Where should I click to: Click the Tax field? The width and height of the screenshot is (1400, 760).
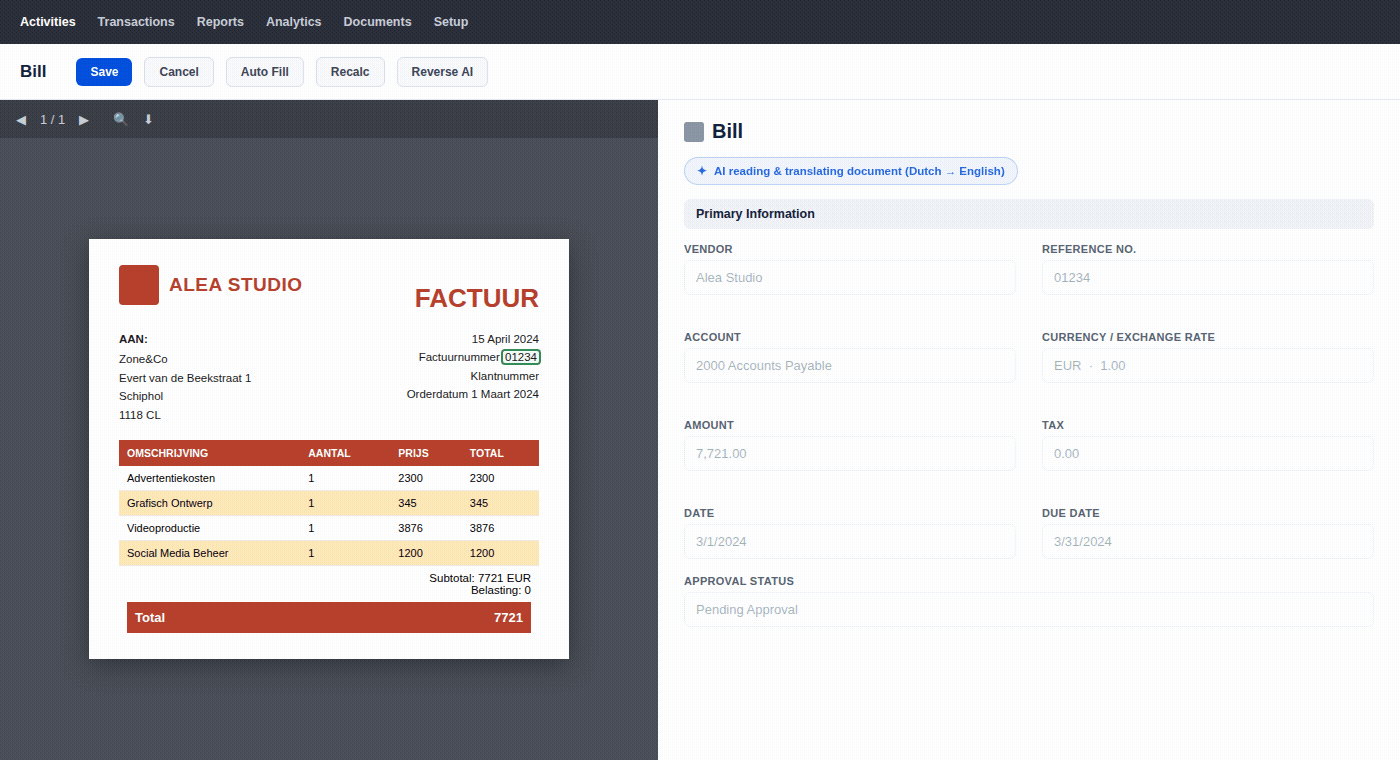pos(1208,454)
